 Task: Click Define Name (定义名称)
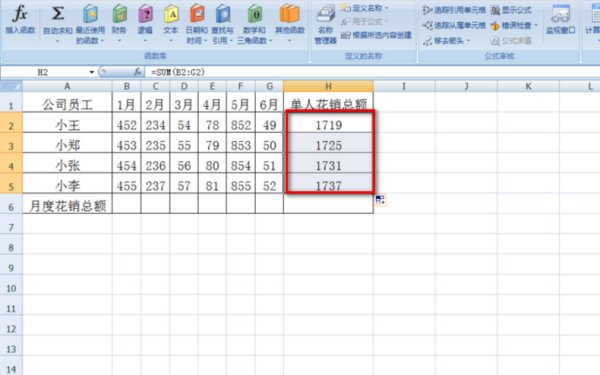click(364, 8)
